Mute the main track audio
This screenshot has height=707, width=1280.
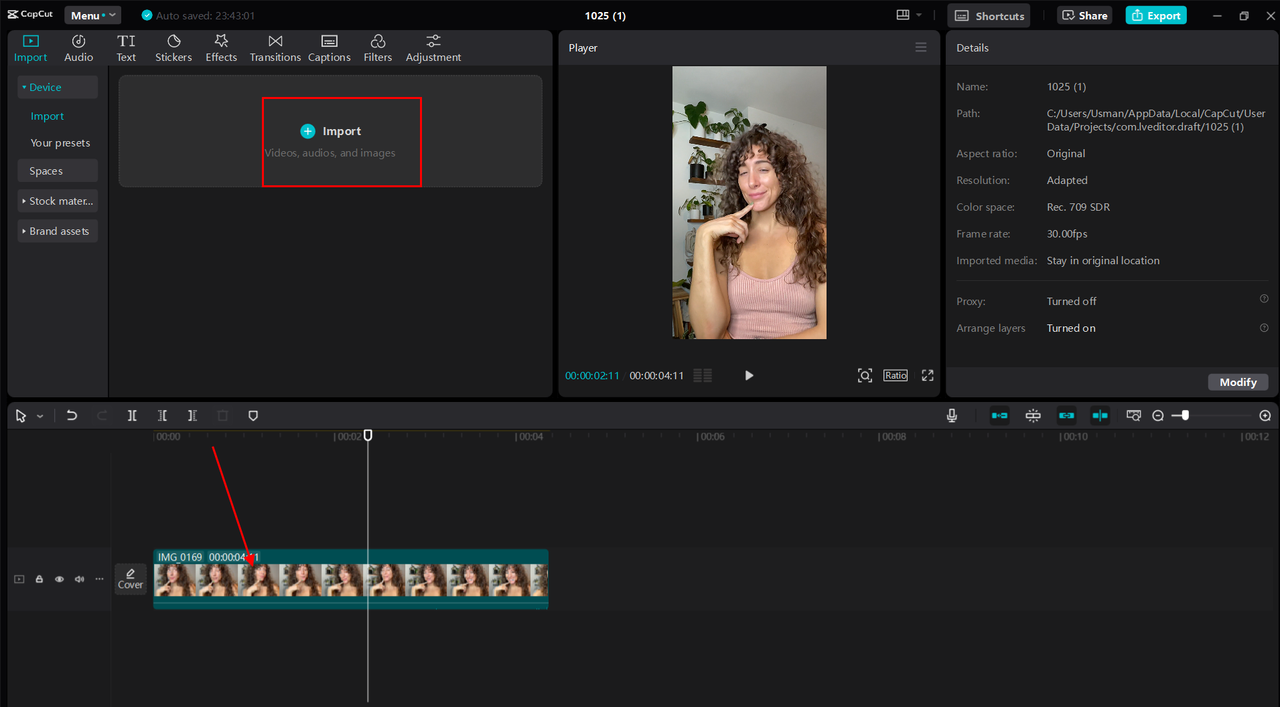(x=79, y=579)
